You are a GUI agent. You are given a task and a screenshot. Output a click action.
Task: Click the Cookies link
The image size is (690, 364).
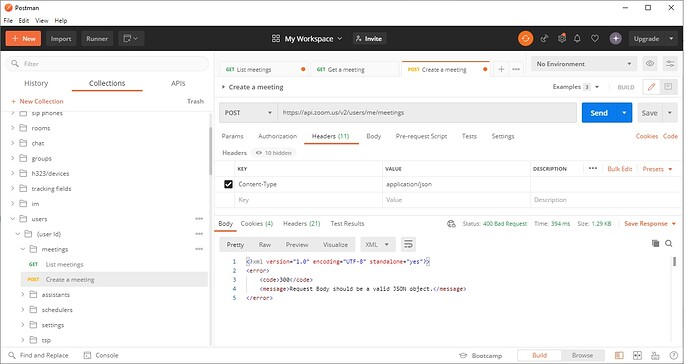(646, 136)
